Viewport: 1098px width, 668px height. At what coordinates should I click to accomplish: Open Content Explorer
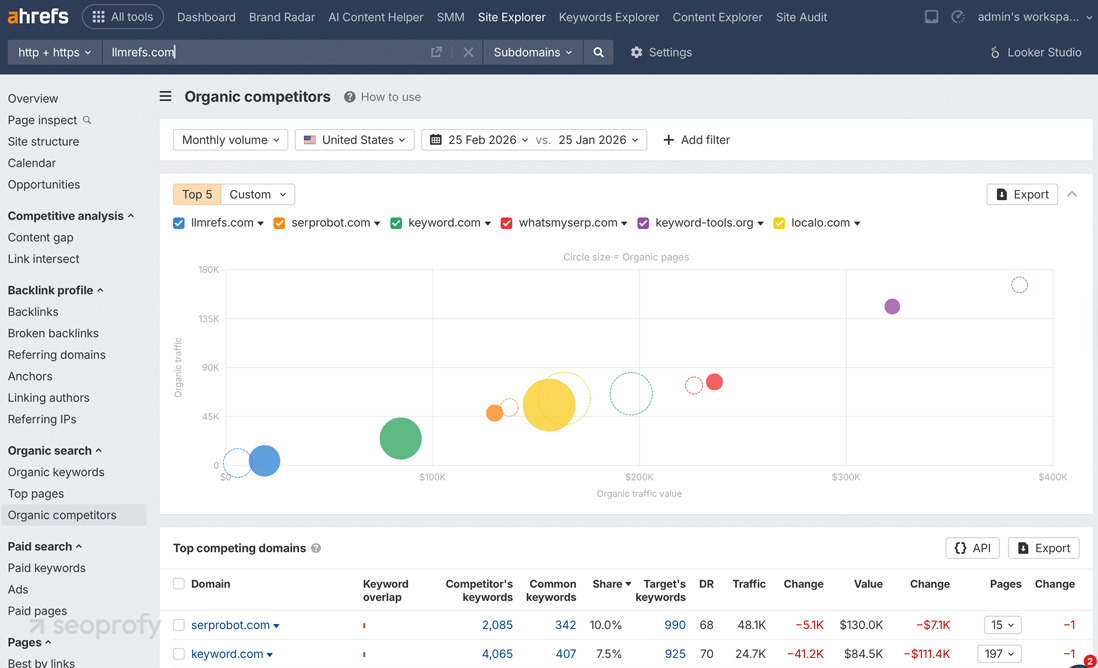pyautogui.click(x=717, y=17)
